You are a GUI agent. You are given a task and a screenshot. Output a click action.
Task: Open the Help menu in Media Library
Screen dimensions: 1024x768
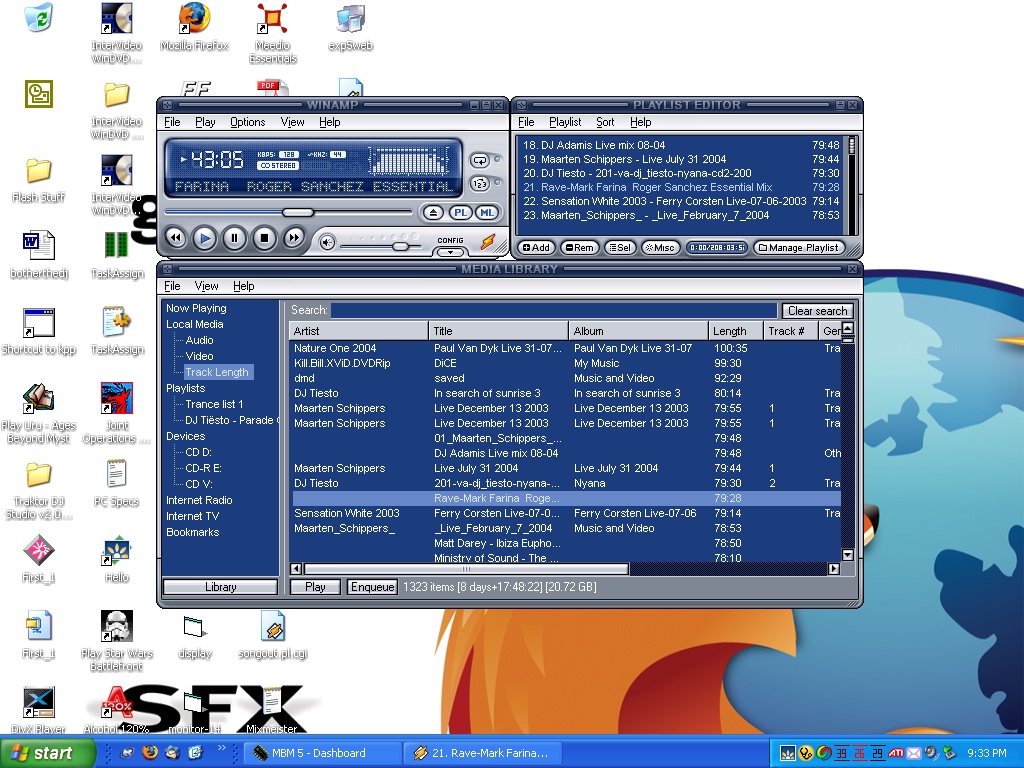click(x=244, y=286)
